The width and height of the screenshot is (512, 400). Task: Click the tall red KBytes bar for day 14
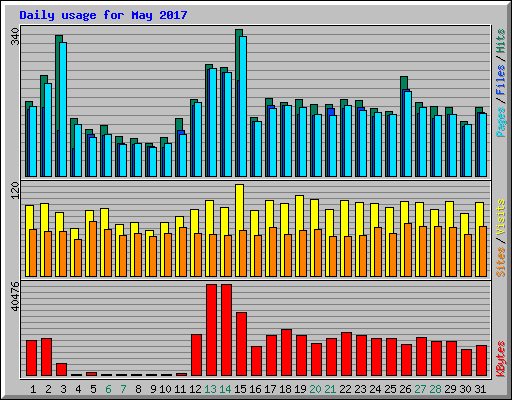point(226,330)
